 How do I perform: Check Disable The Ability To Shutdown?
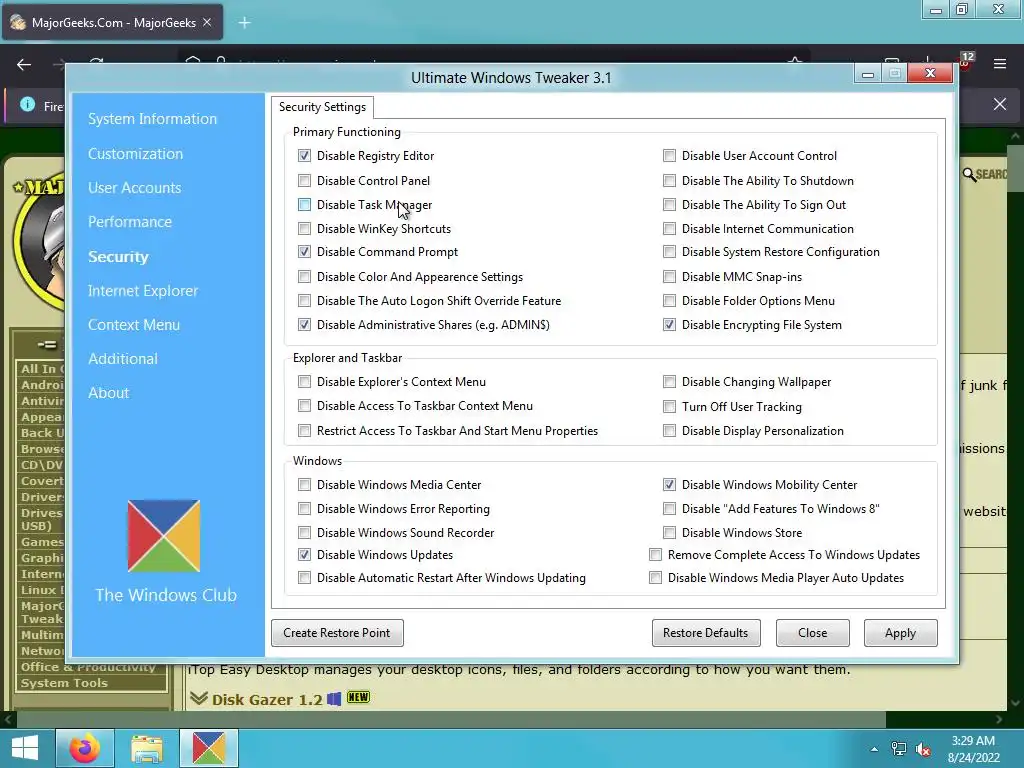pos(669,180)
